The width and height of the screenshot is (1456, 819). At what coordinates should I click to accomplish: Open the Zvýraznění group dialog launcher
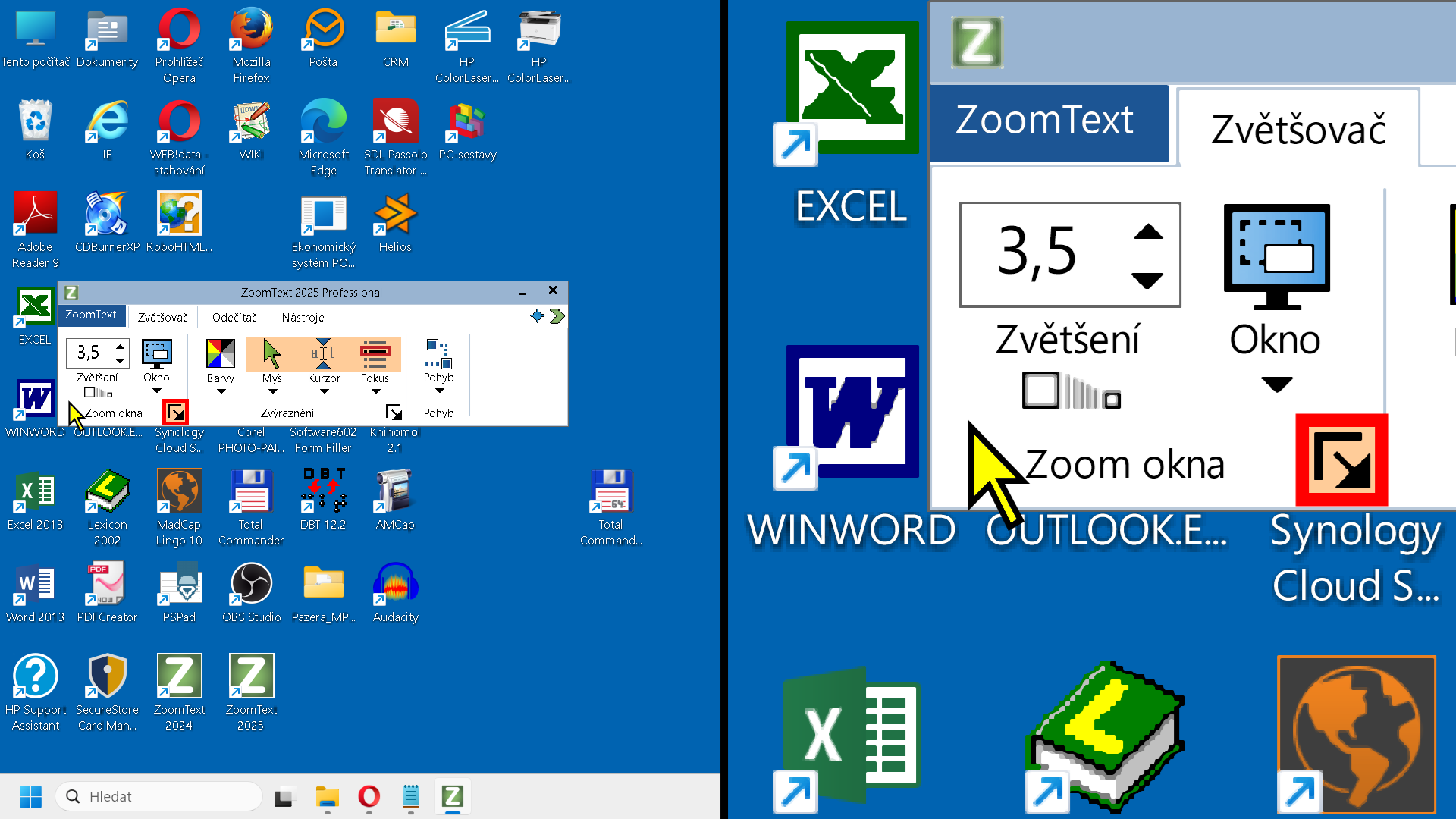[394, 413]
